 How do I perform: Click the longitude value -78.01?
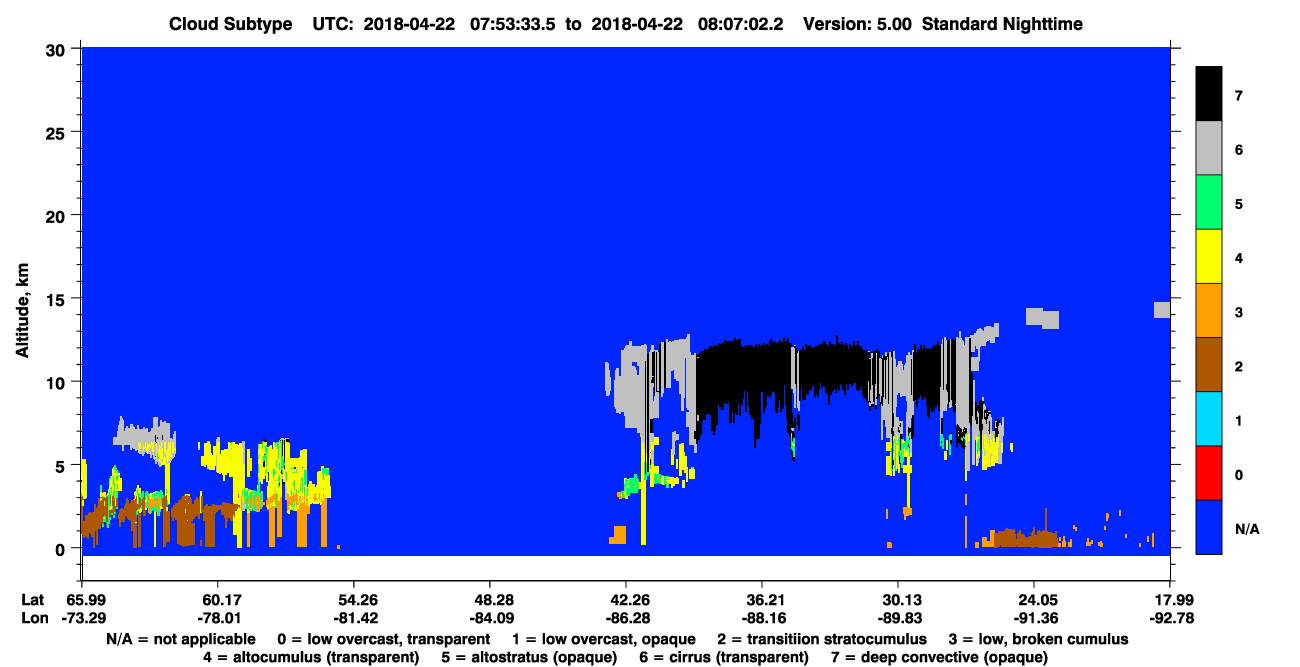[217, 618]
